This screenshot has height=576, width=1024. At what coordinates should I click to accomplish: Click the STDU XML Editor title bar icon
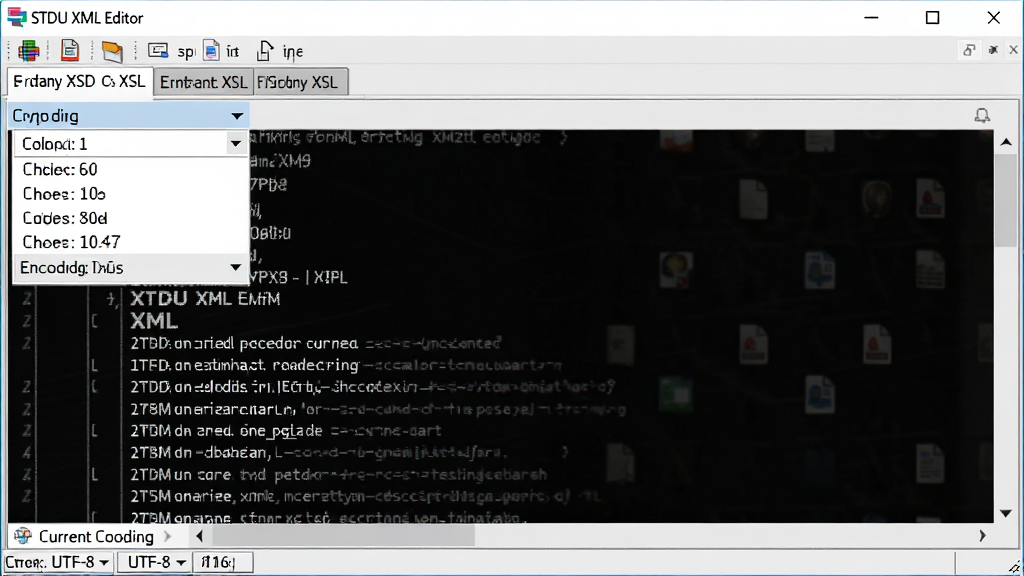tap(17, 17)
